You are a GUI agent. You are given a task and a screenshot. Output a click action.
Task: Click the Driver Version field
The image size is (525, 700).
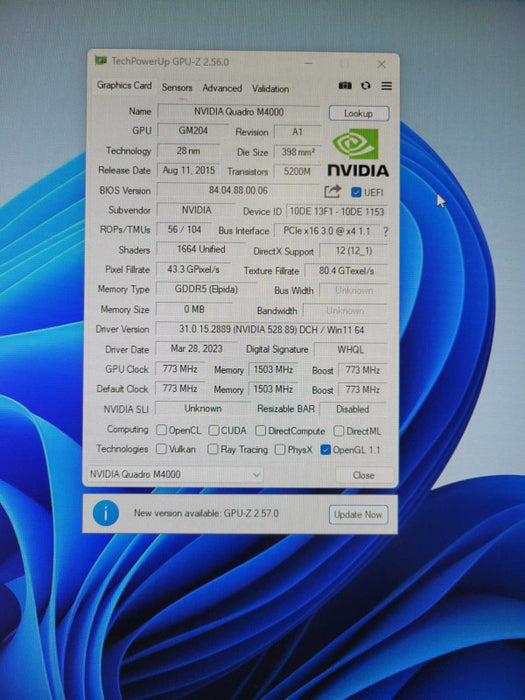point(271,329)
